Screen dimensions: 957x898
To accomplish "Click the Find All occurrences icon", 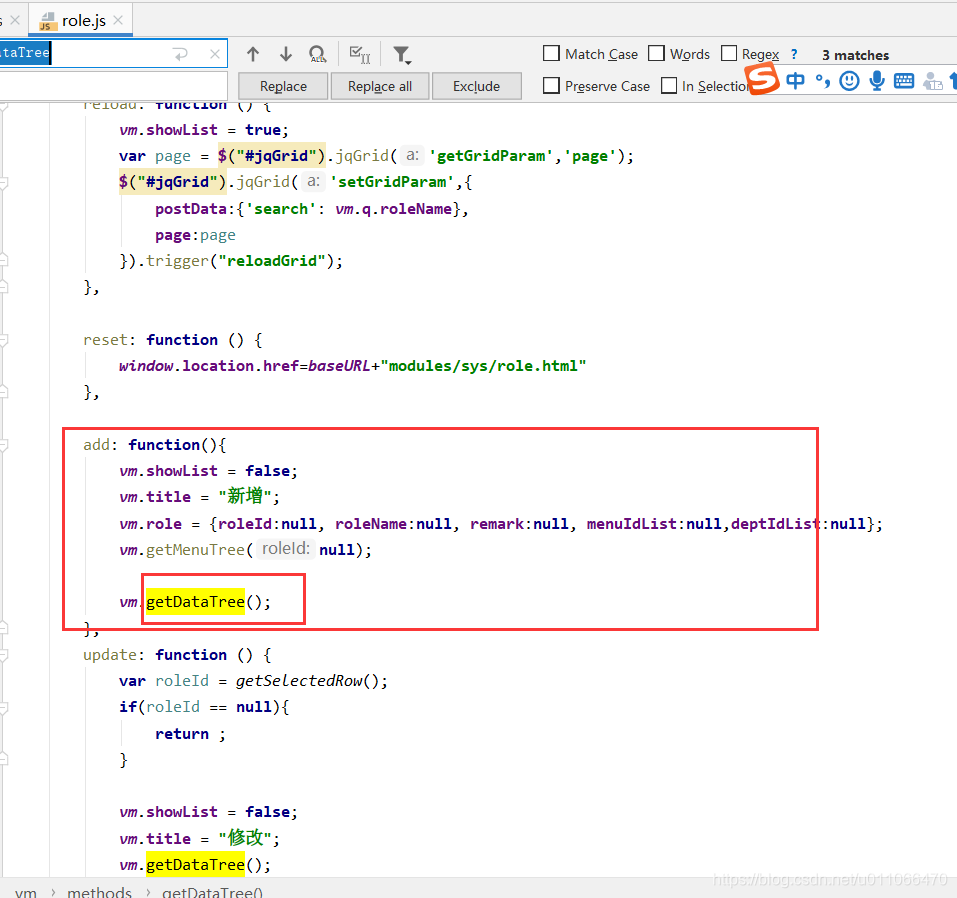I will (x=318, y=54).
